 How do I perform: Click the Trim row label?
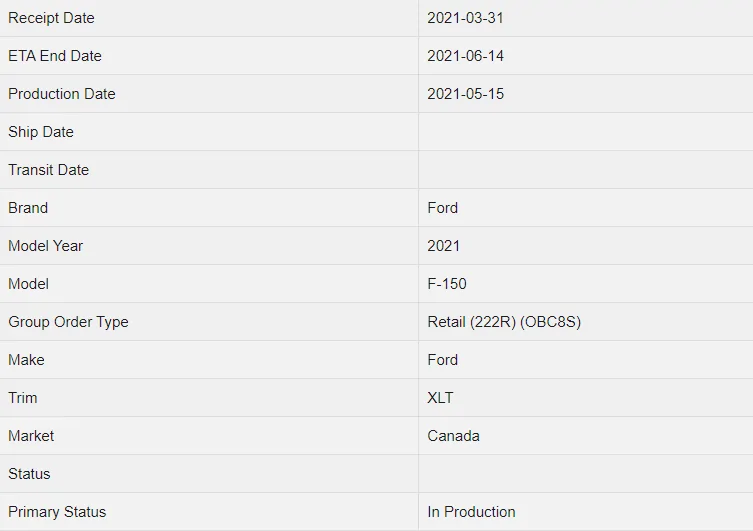[x=23, y=398]
